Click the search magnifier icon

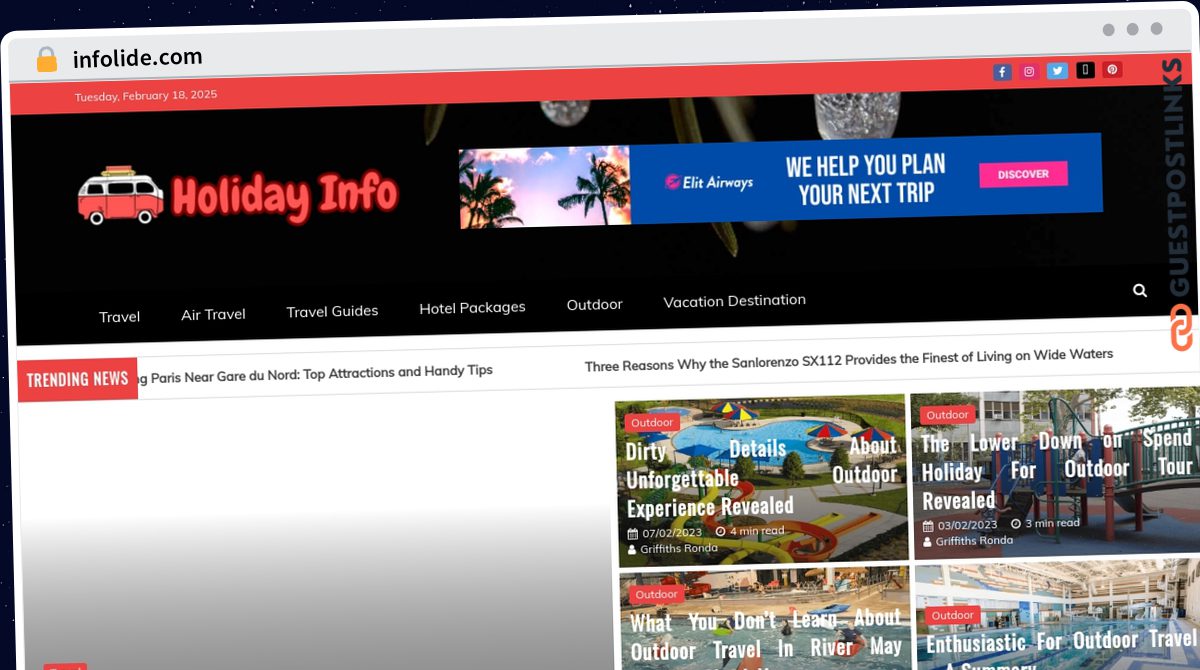1140,290
